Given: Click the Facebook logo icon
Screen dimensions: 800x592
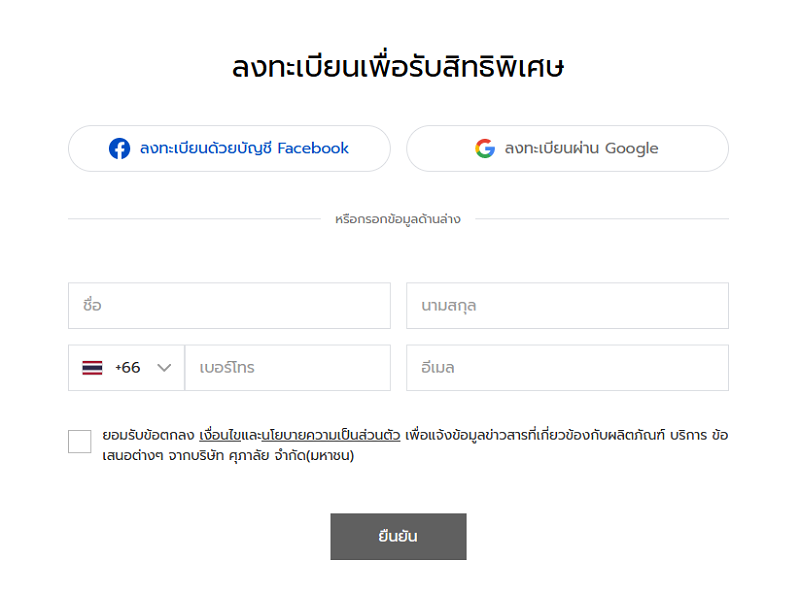Looking at the screenshot, I should tap(119, 149).
